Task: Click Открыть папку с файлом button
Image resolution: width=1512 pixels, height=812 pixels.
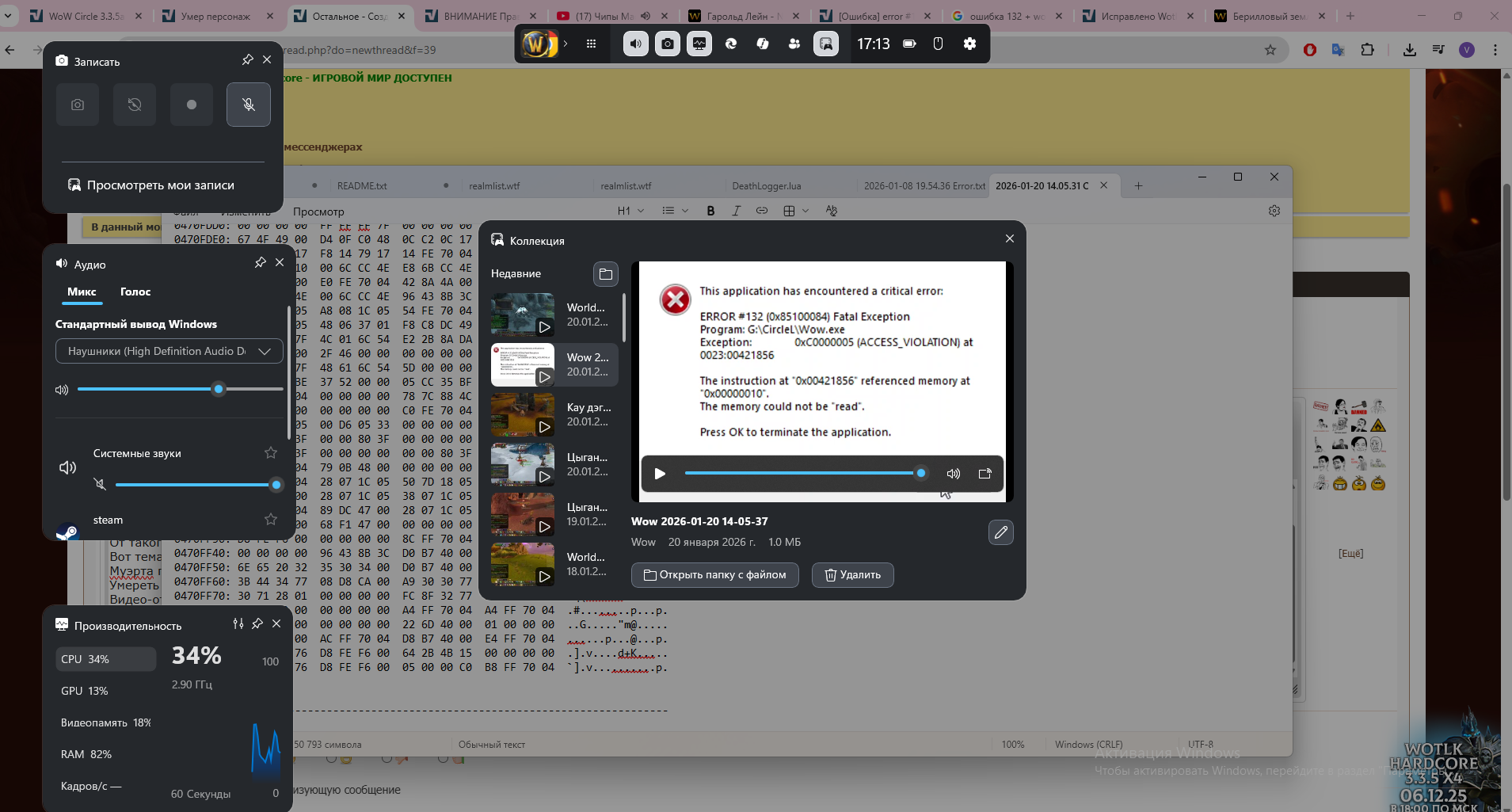Action: click(714, 575)
